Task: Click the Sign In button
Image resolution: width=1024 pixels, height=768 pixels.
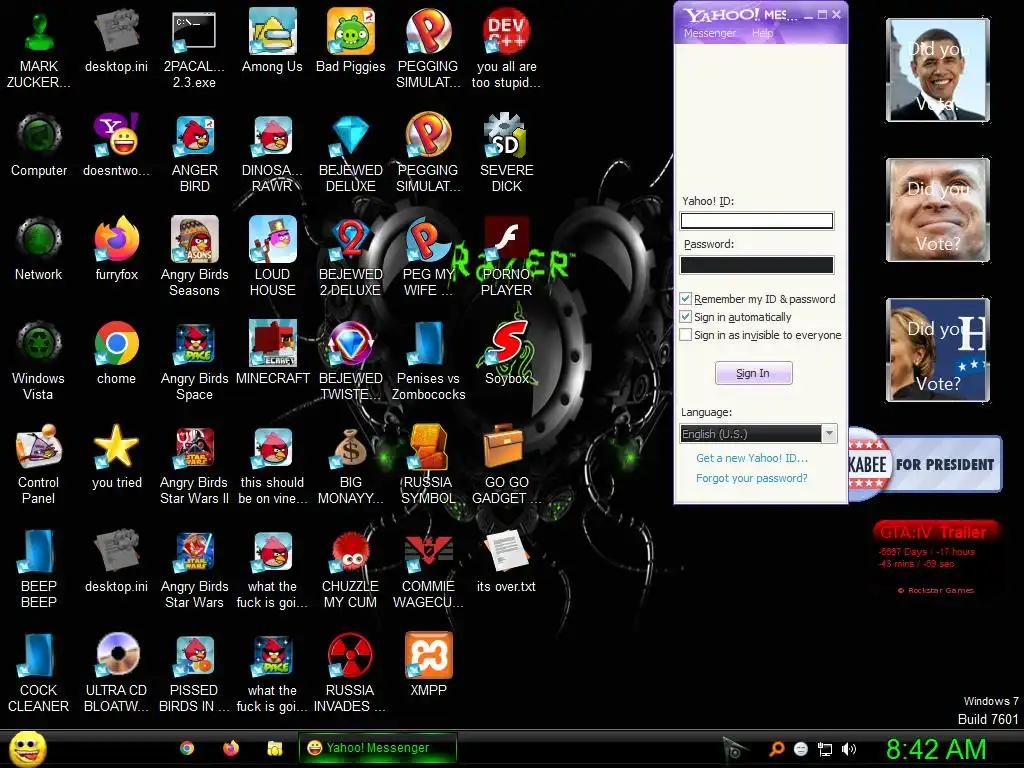Action: tap(753, 373)
